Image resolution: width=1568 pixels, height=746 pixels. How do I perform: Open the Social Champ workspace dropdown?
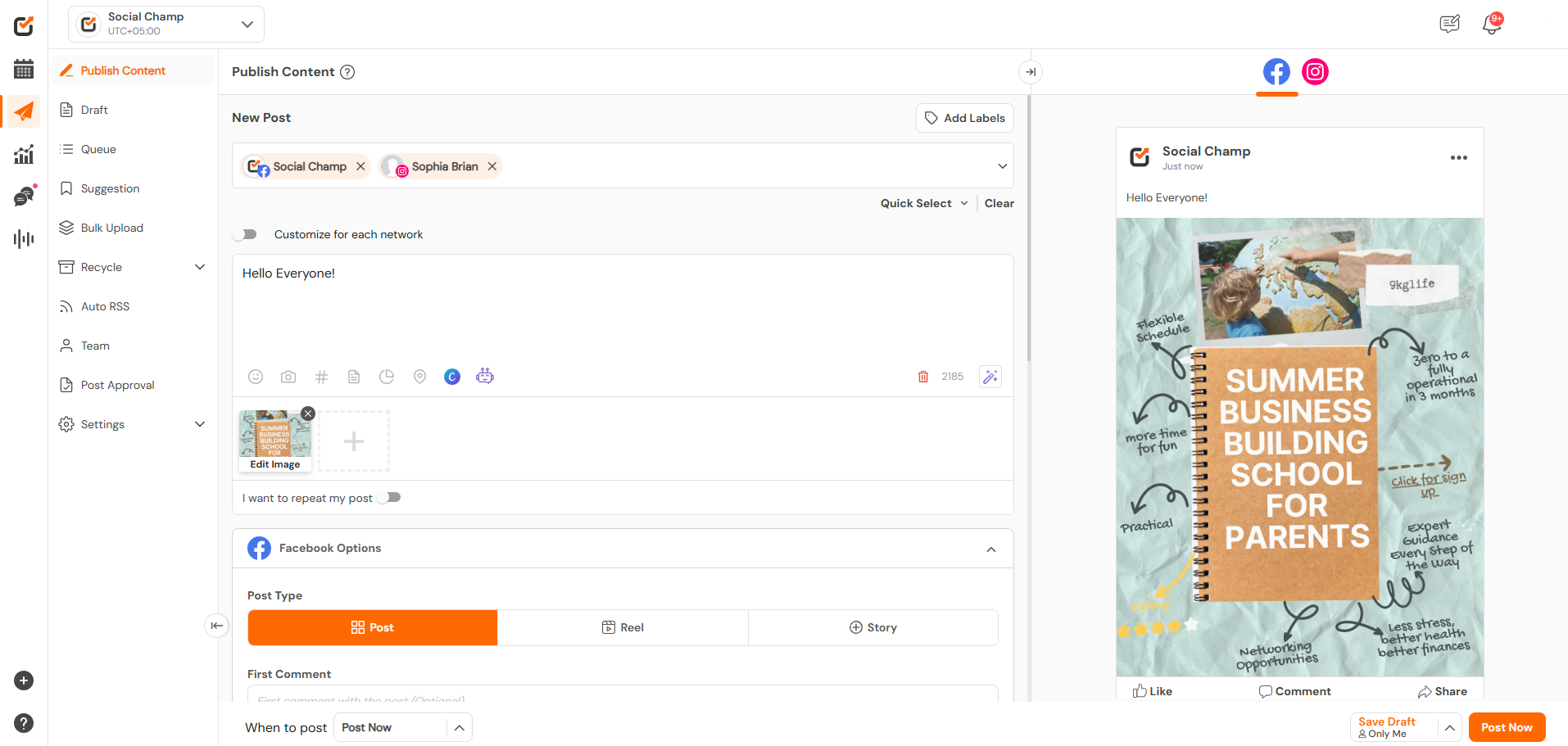click(x=166, y=25)
